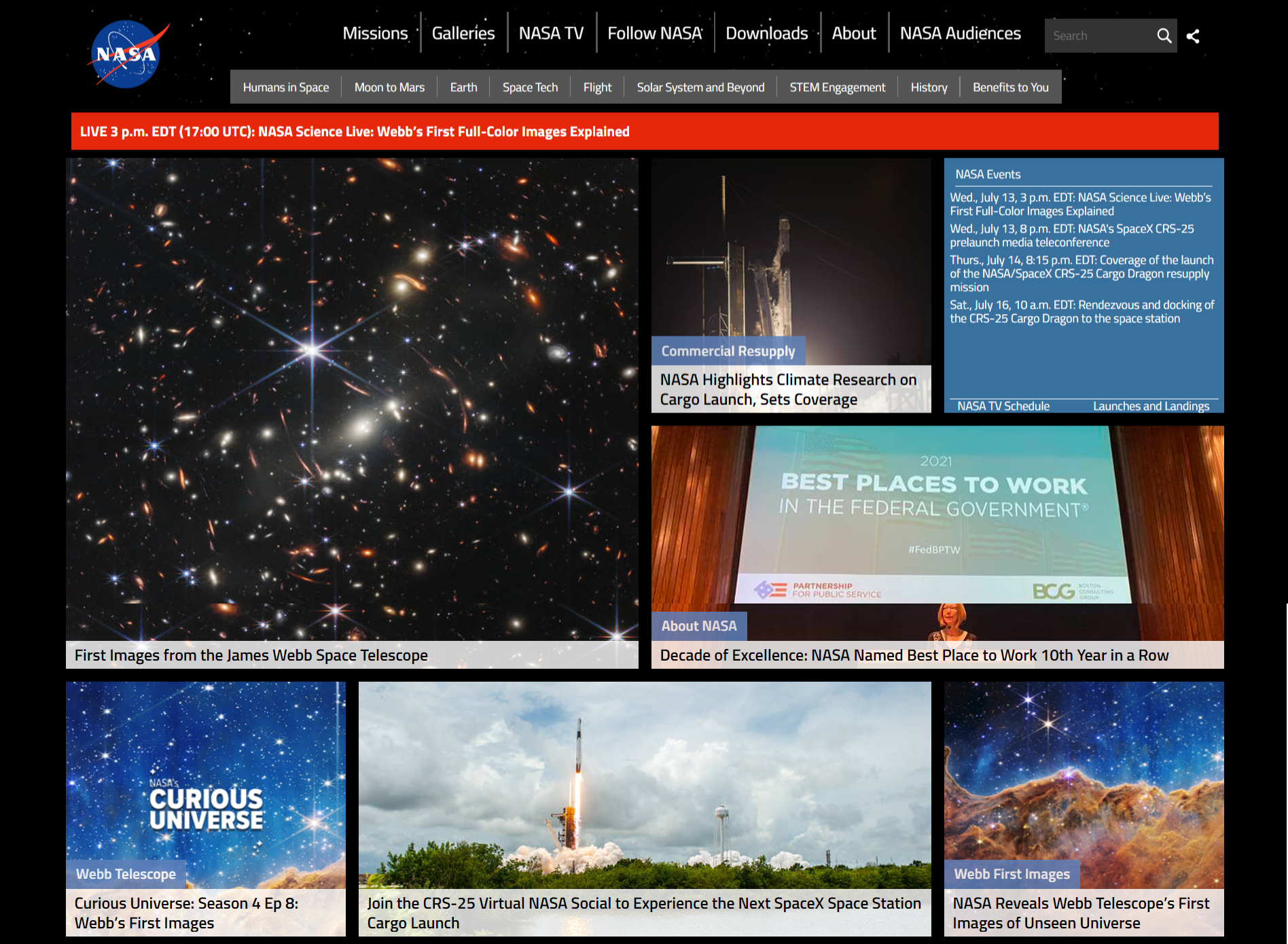The image size is (1288, 944).
Task: Open the Galleries menu
Action: tap(463, 33)
